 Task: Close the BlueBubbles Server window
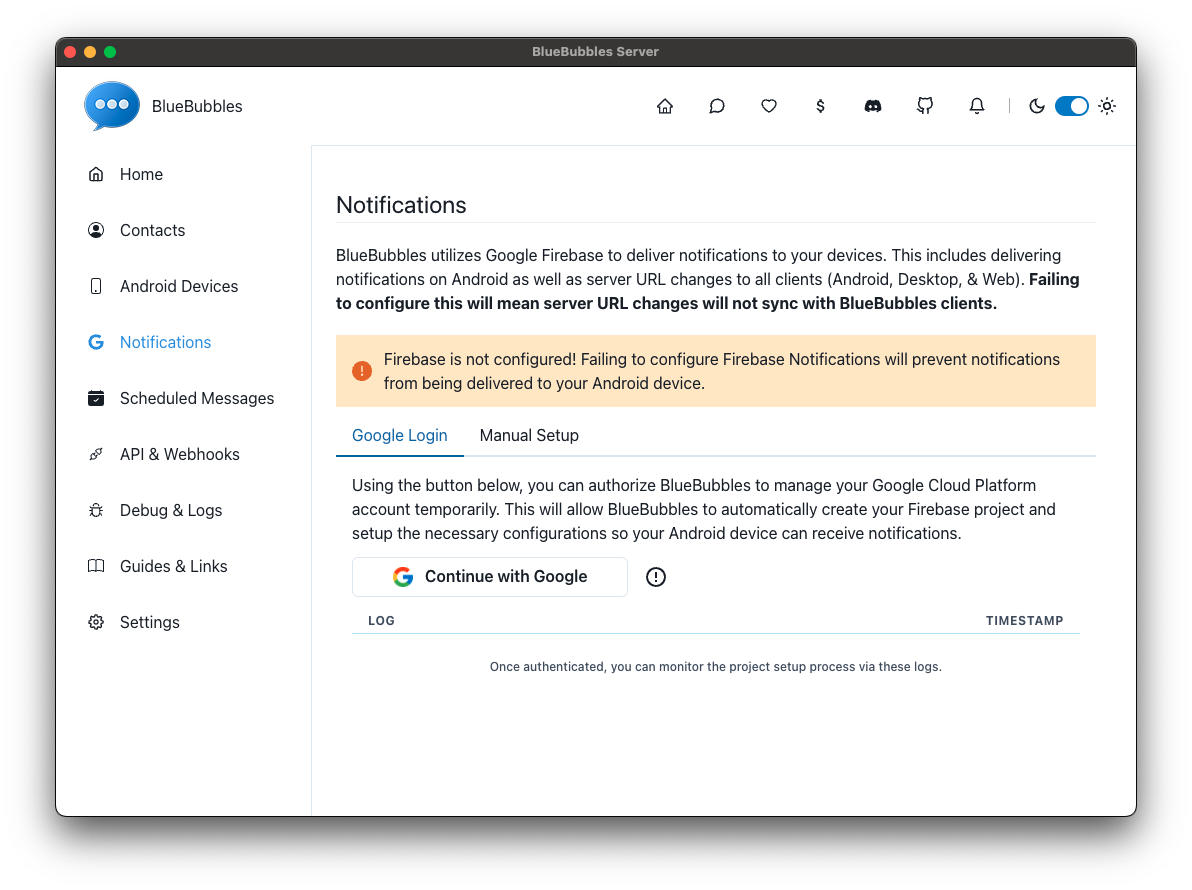click(70, 52)
